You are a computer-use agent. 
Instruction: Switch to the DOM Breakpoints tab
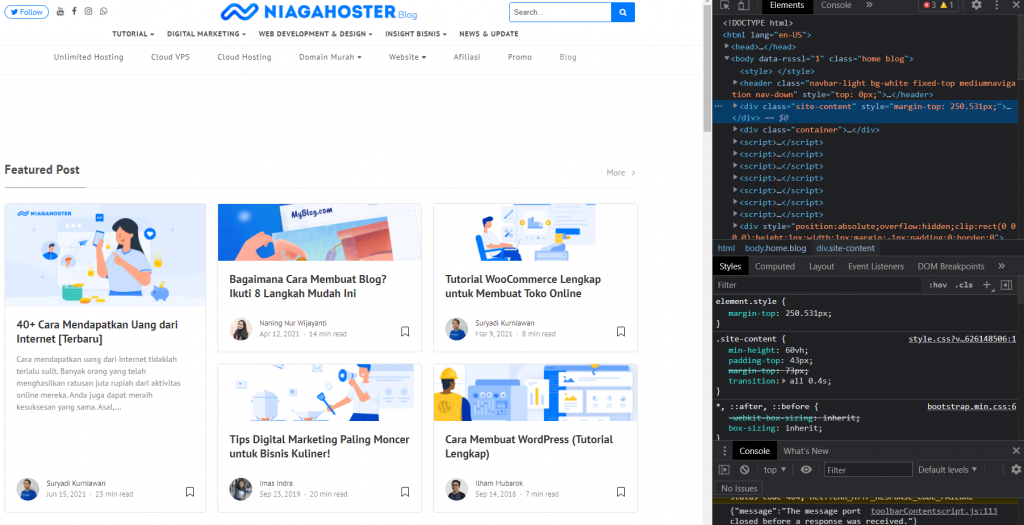[x=950, y=266]
